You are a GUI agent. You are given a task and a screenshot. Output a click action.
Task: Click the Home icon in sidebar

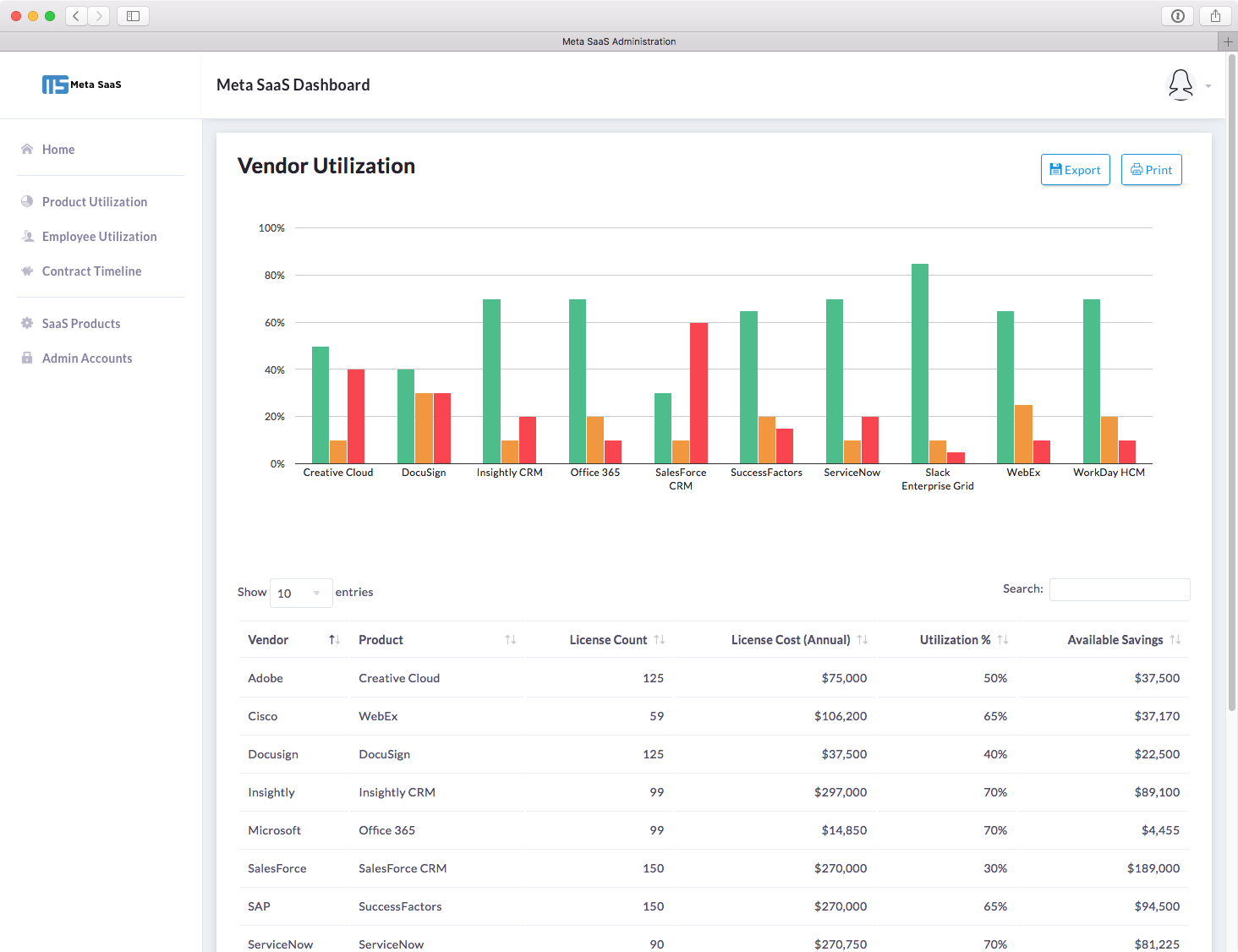[25, 149]
